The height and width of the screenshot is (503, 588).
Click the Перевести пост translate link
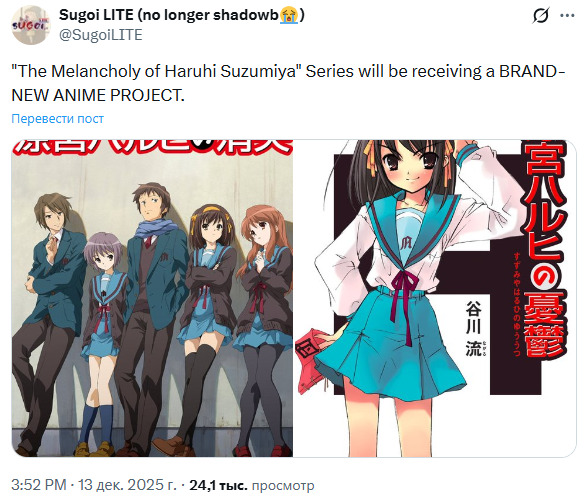coord(57,119)
